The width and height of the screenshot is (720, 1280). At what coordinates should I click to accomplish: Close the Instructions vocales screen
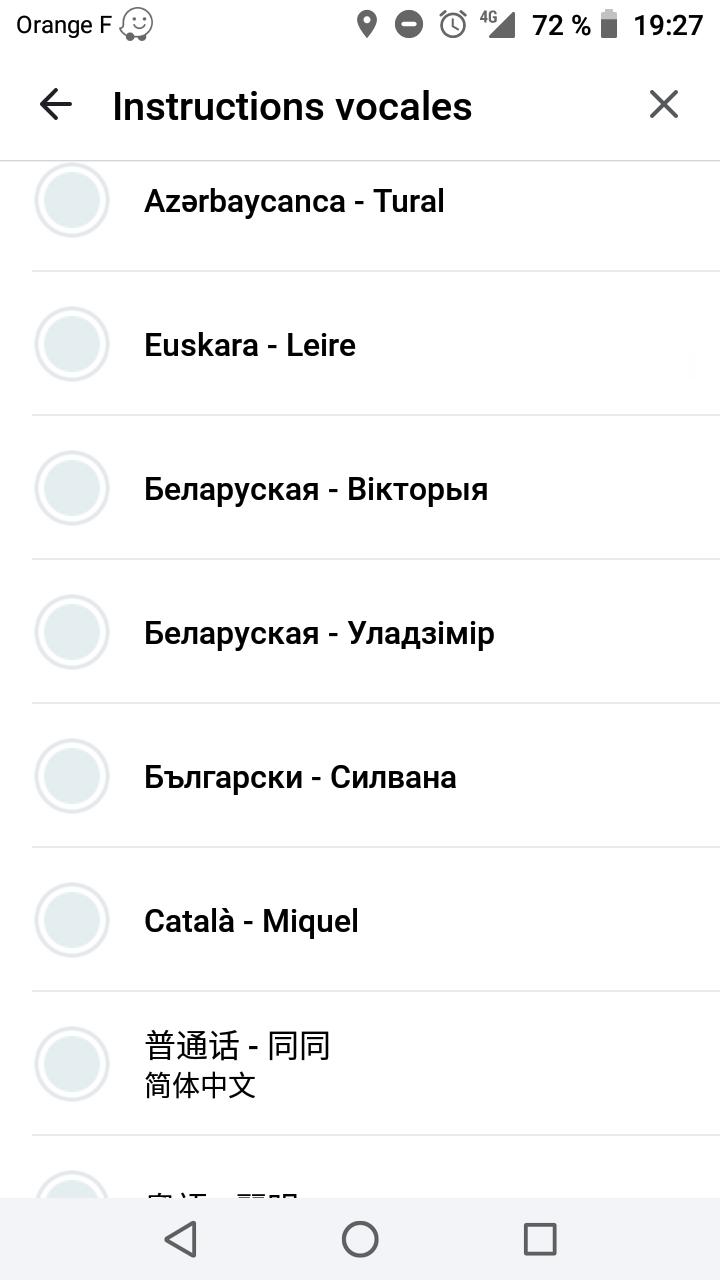click(664, 104)
